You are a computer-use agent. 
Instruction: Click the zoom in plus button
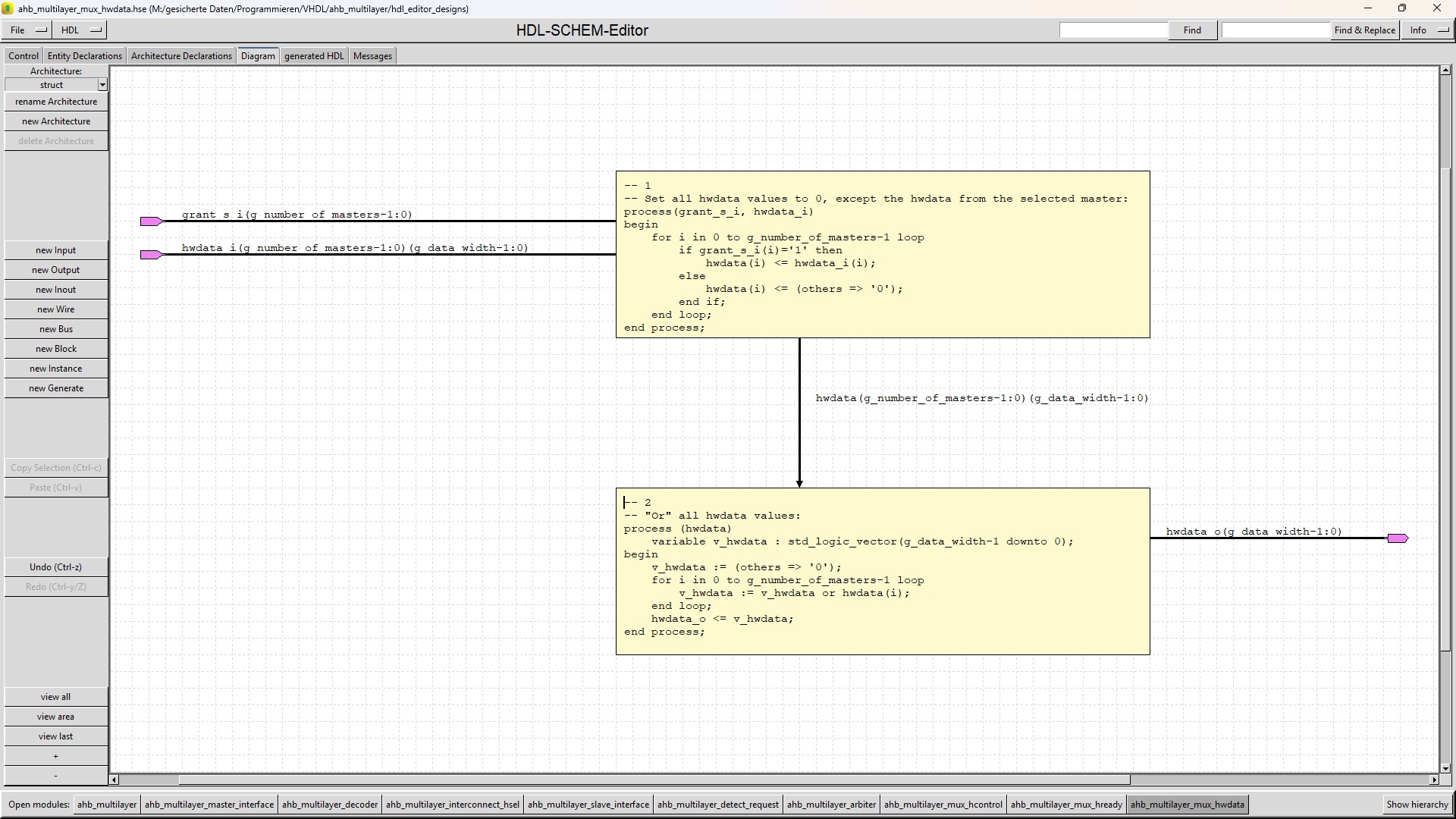tap(55, 756)
